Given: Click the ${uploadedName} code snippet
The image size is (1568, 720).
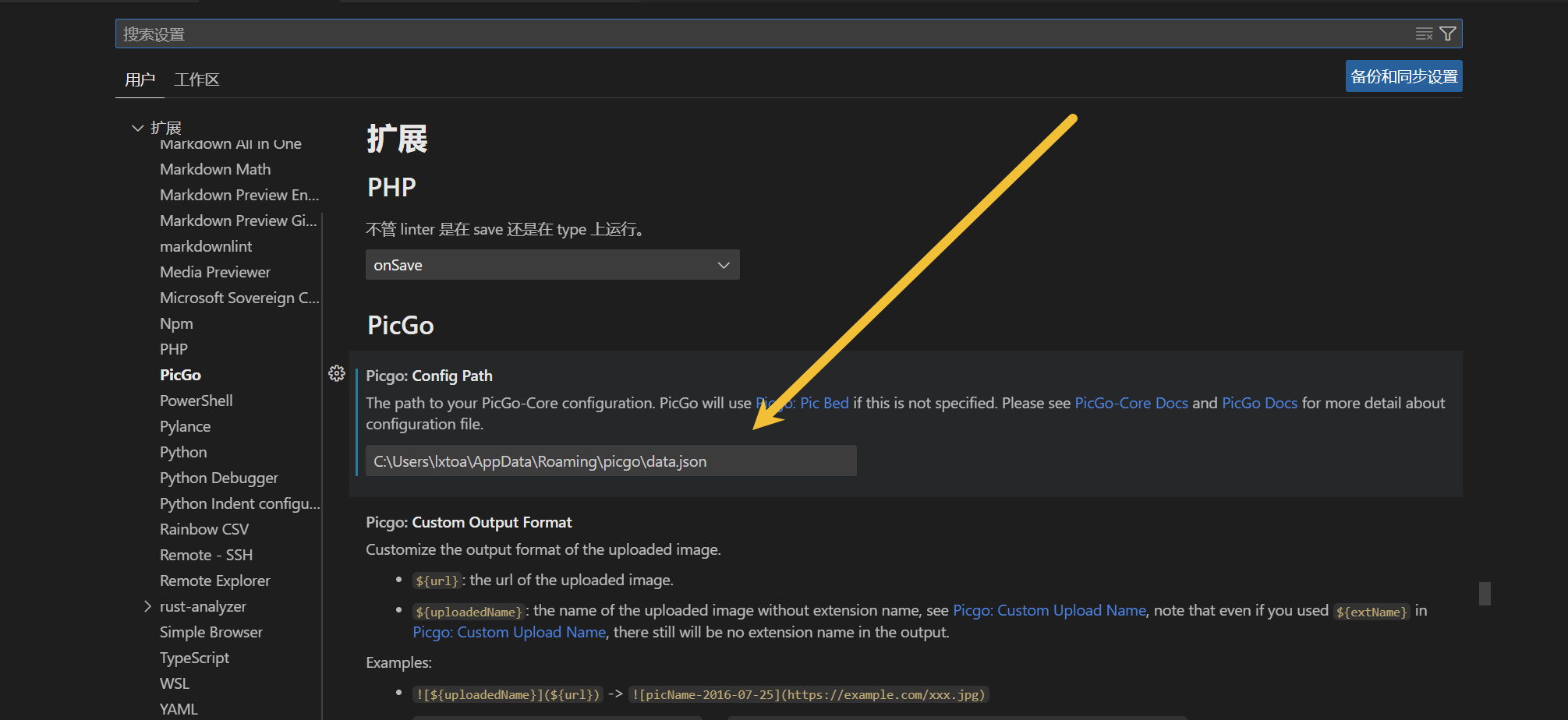Looking at the screenshot, I should coord(469,612).
